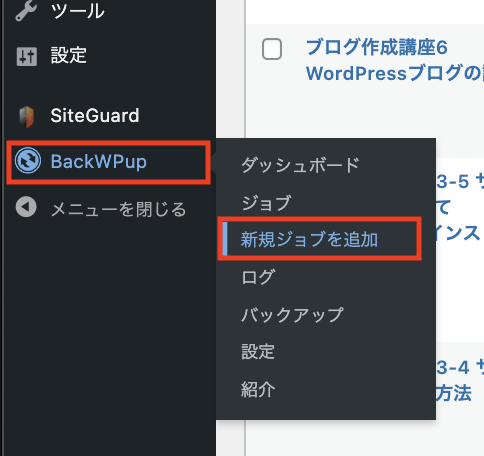This screenshot has height=456, width=484.
Task: Open 紹介 in BackWPup submenu
Action: (x=258, y=389)
